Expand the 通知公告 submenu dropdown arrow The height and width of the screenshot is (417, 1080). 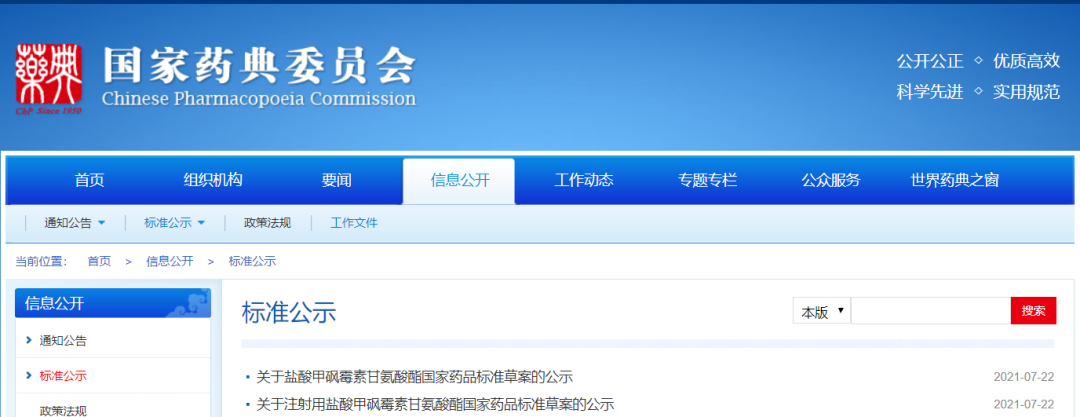pos(102,222)
